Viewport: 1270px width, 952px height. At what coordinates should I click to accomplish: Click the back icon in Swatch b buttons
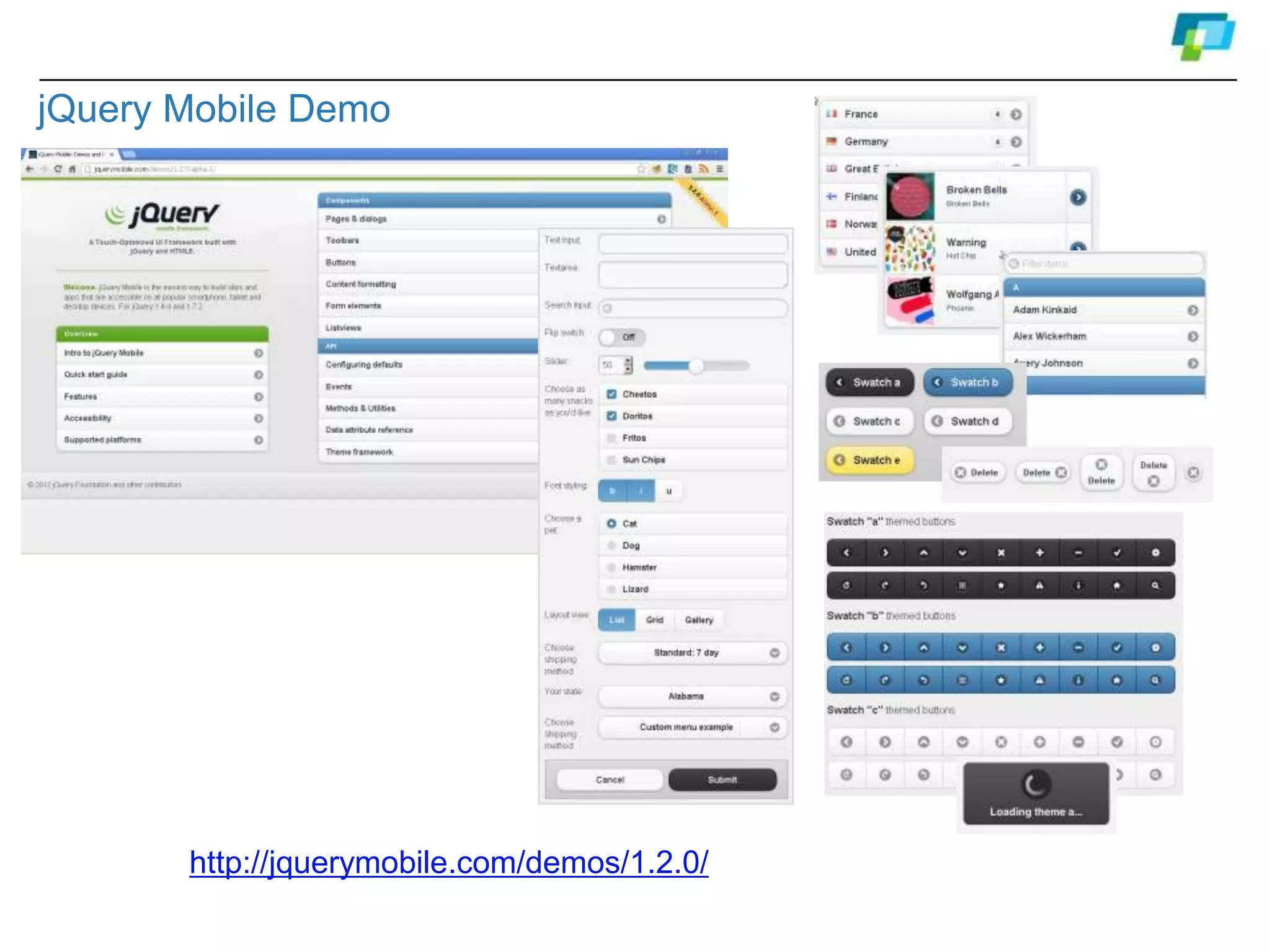[x=923, y=680]
